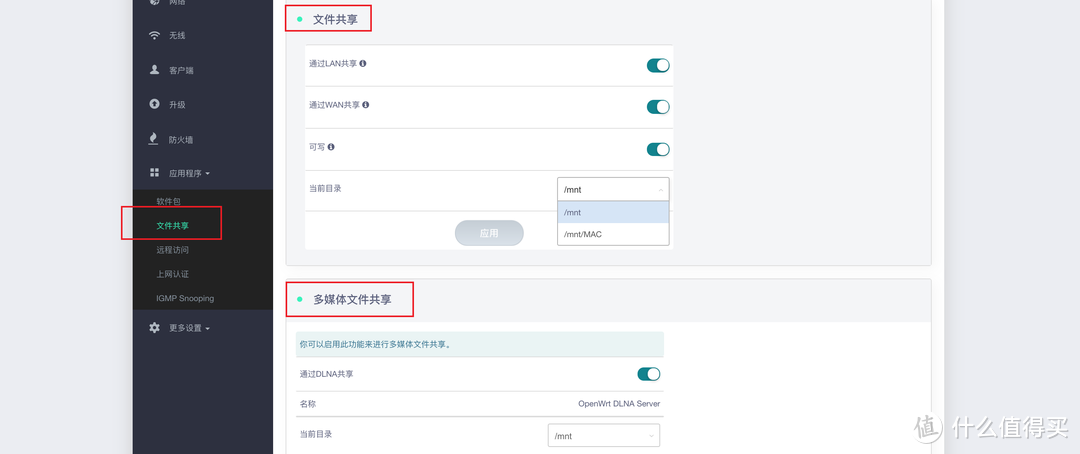Toggle the 通过DLNA共享 switch

point(649,374)
